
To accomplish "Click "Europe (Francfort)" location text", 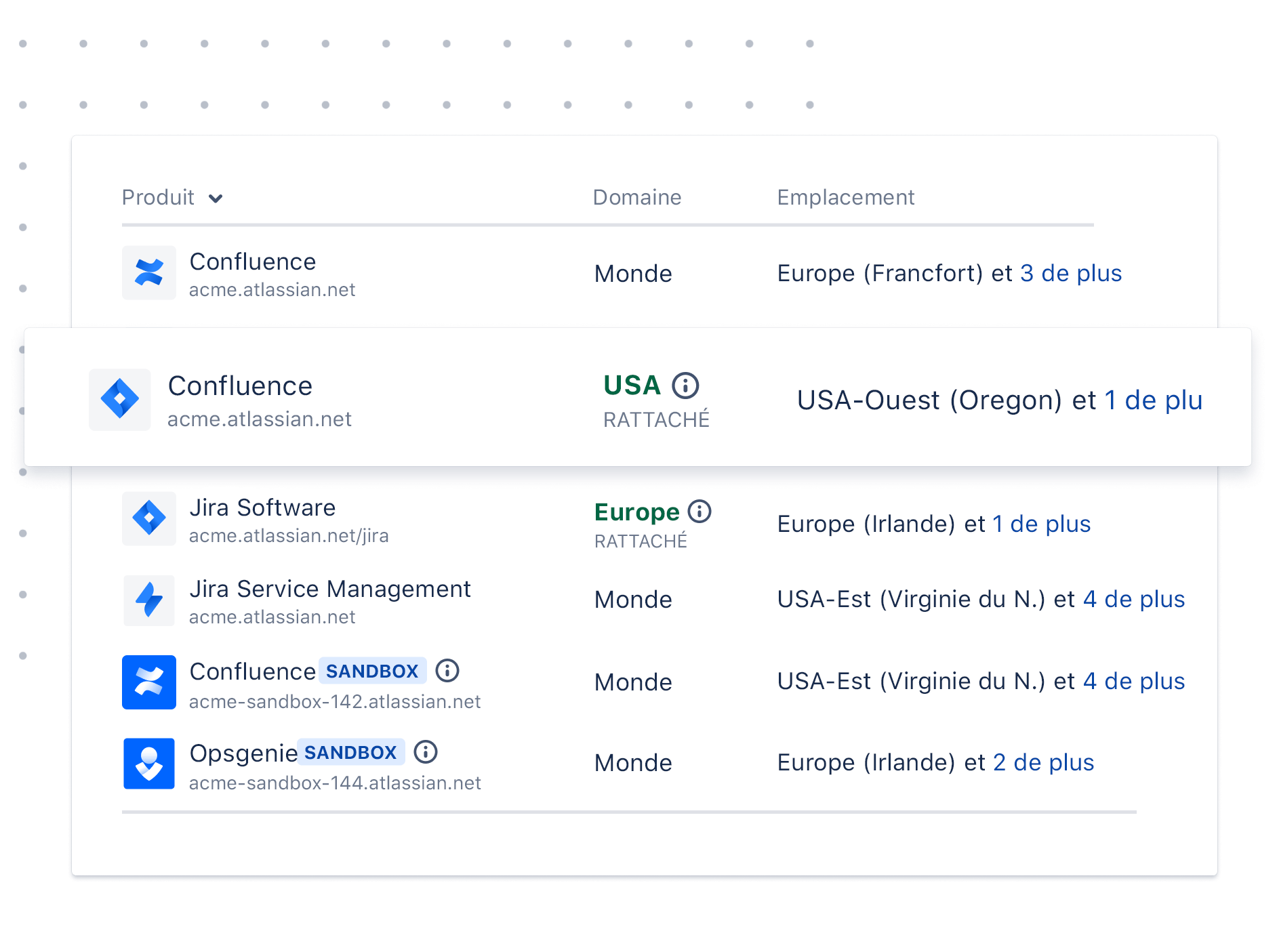I will 880,273.
